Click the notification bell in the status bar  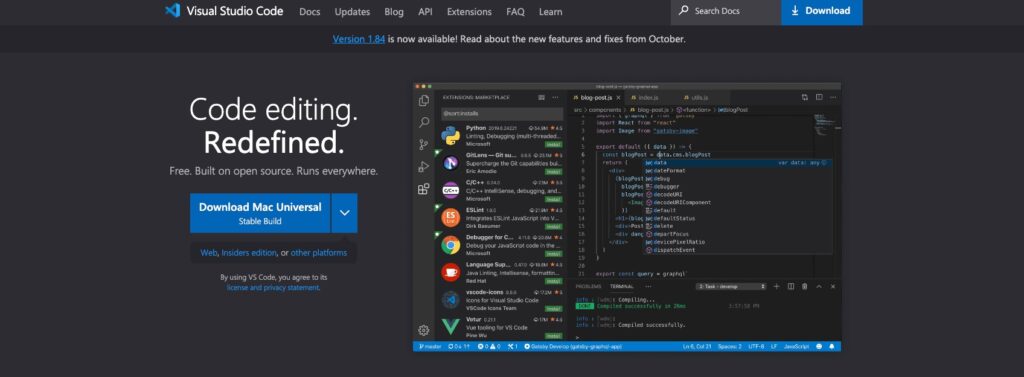tap(833, 346)
